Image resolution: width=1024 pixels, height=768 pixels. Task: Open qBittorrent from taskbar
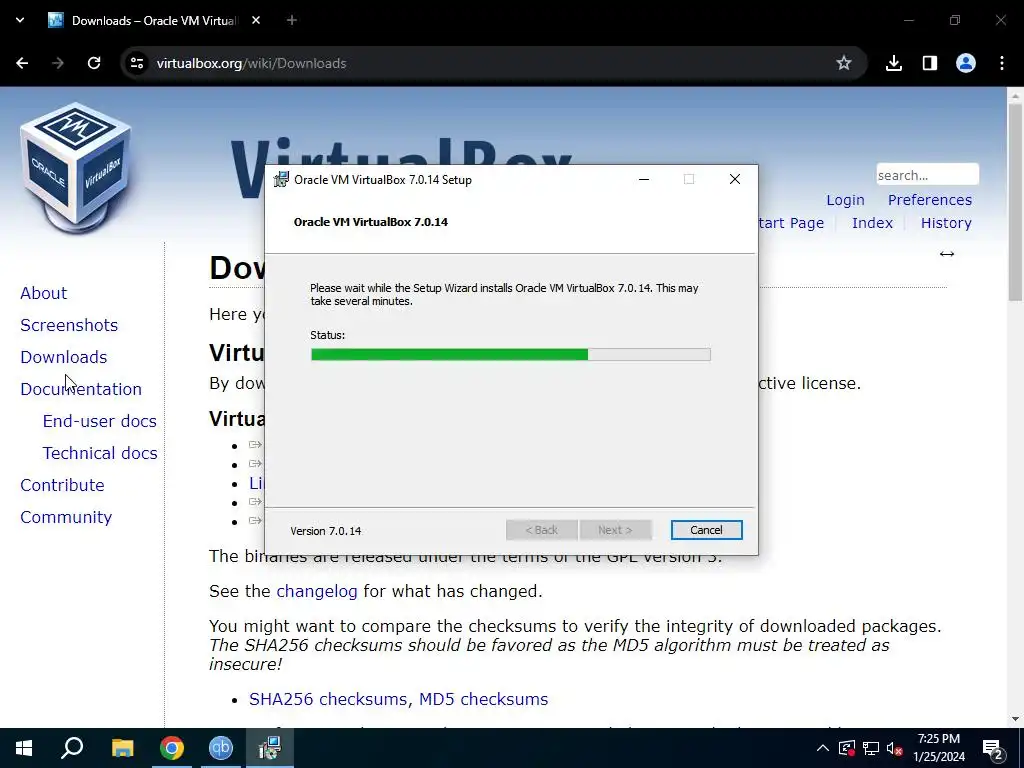tap(221, 748)
